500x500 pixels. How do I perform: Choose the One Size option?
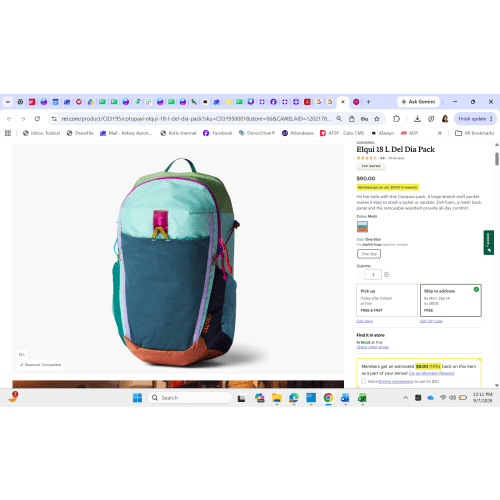coord(369,254)
